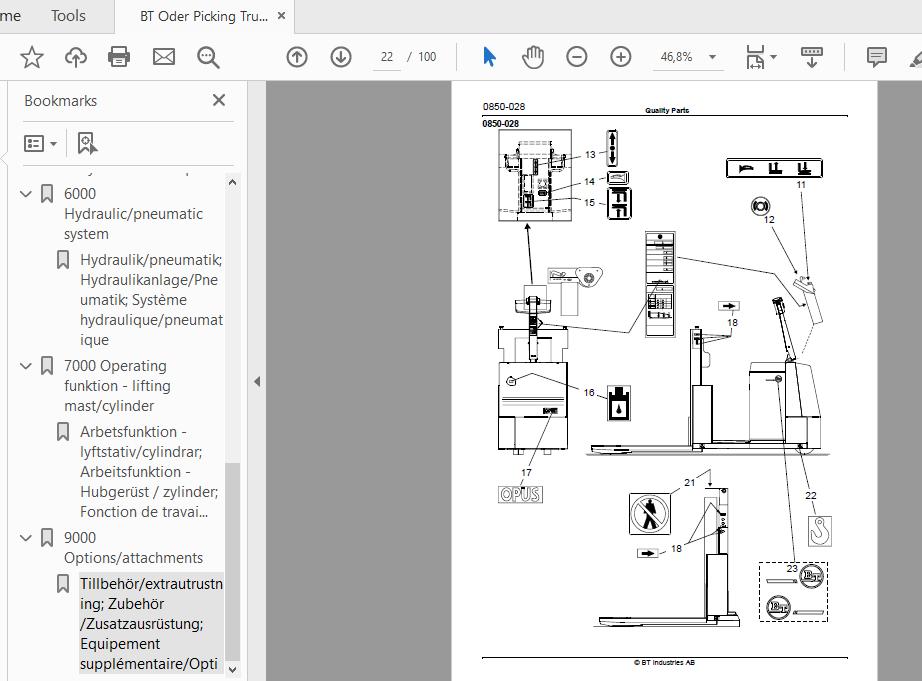Collapse the 7000 Operating funktion bookmark

pyautogui.click(x=26, y=366)
